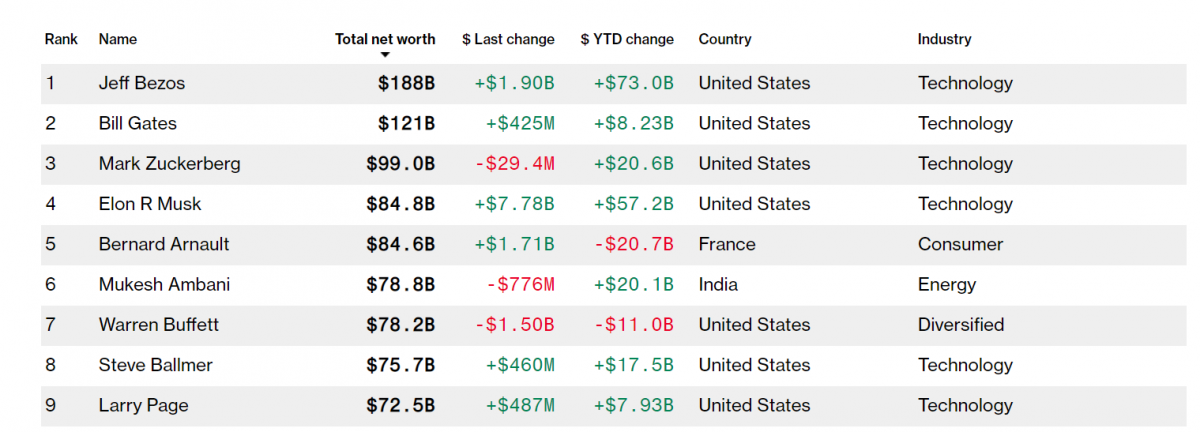Open Bill Gates profile link
Screen dimensions: 1200x432
point(138,123)
